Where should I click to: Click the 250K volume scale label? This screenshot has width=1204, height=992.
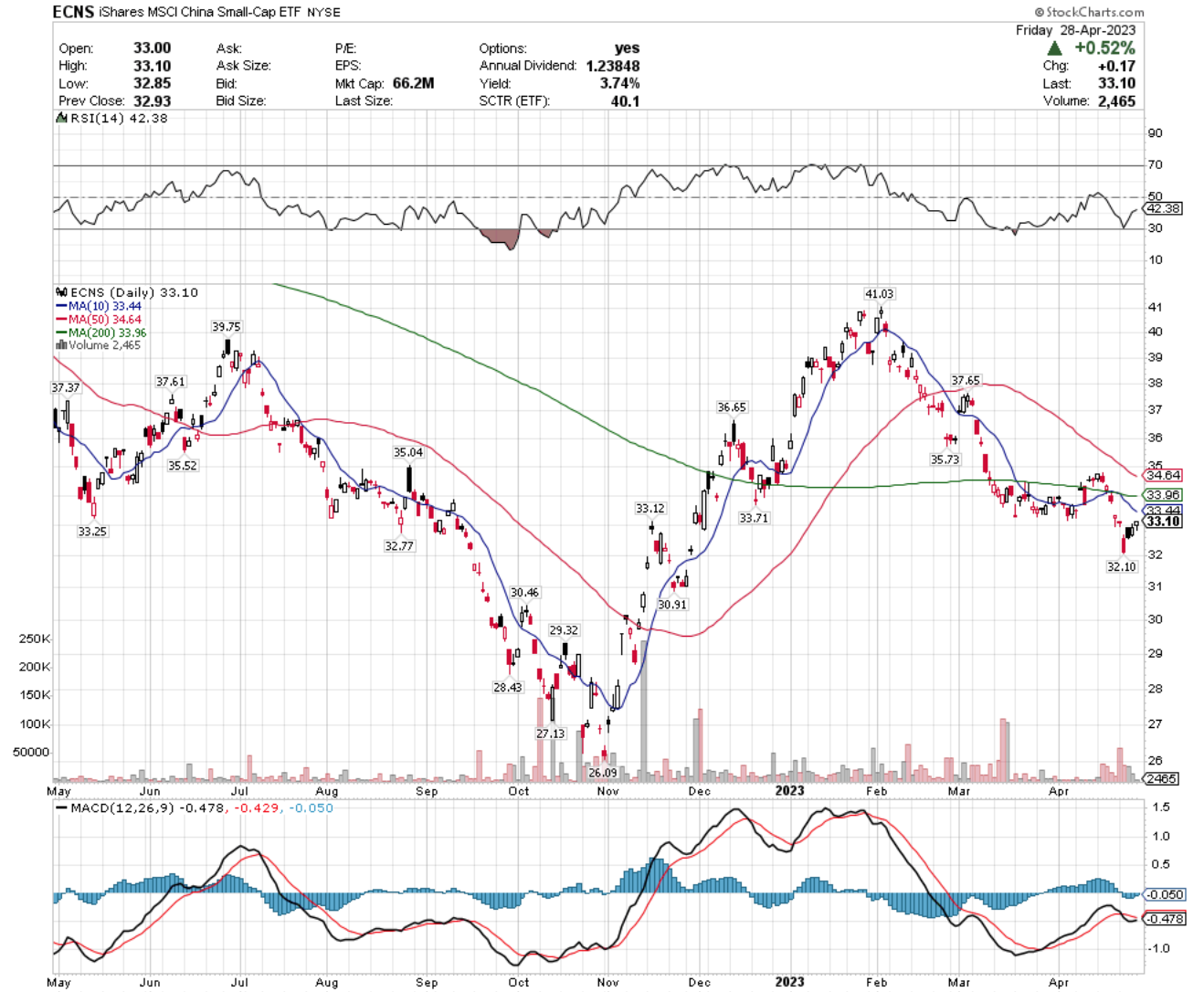[35, 638]
